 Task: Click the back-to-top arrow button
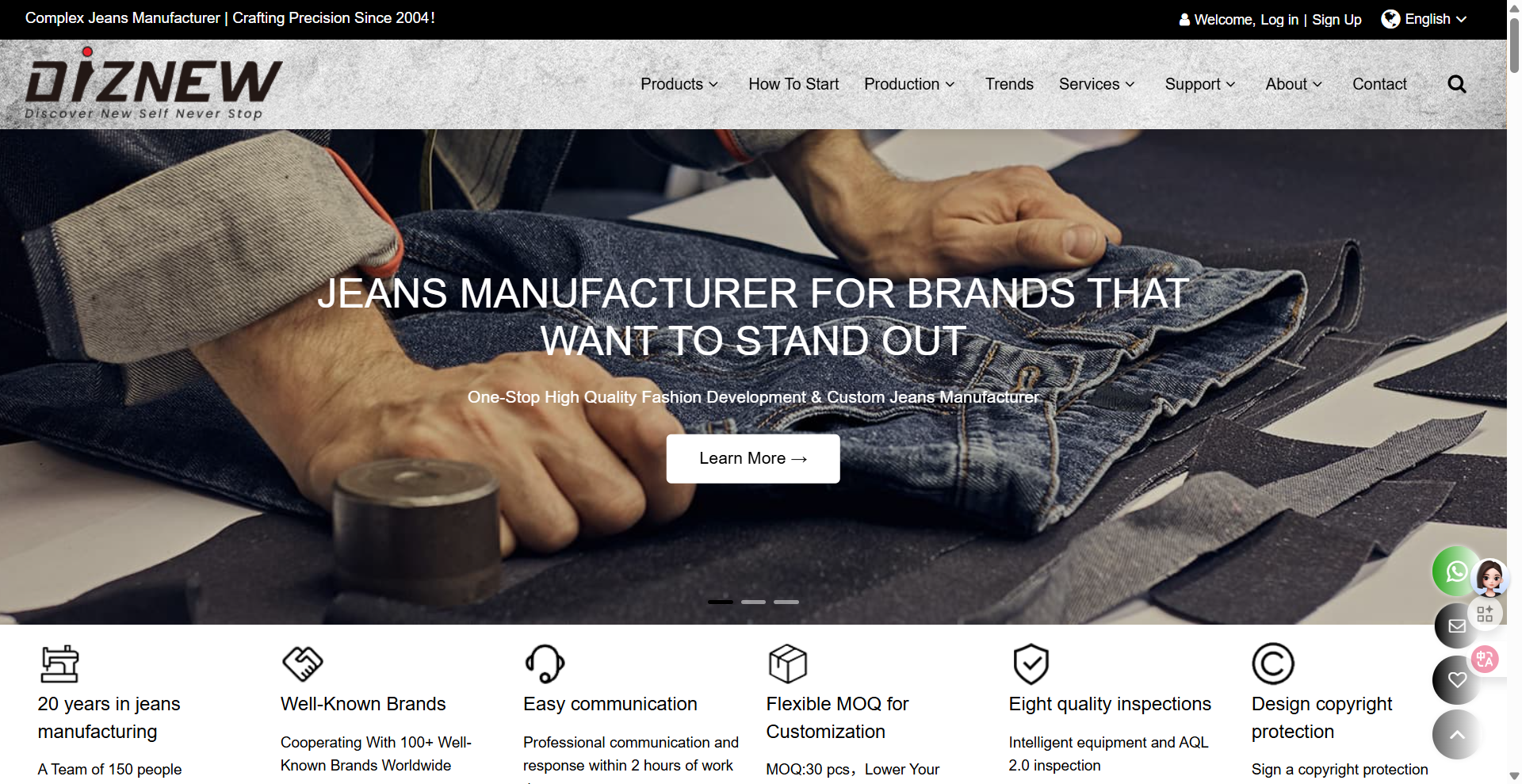[x=1457, y=735]
